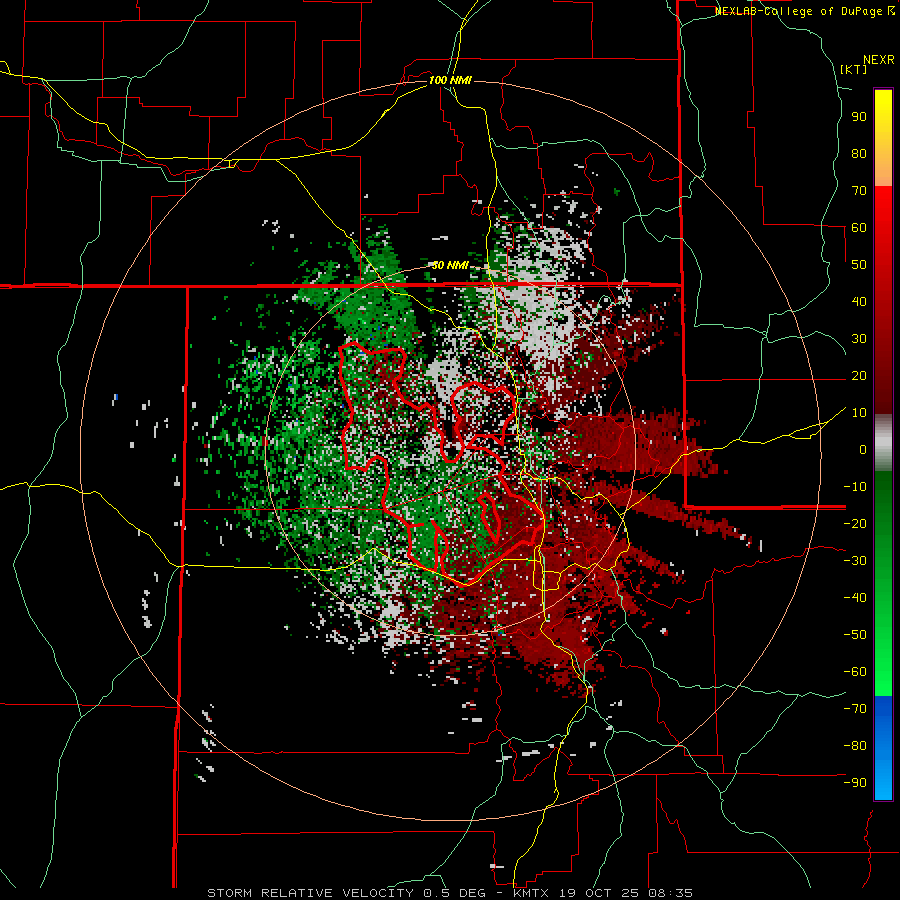This screenshot has height=900, width=900.
Task: Click the 80 value on the velocity scale
Action: tap(859, 154)
